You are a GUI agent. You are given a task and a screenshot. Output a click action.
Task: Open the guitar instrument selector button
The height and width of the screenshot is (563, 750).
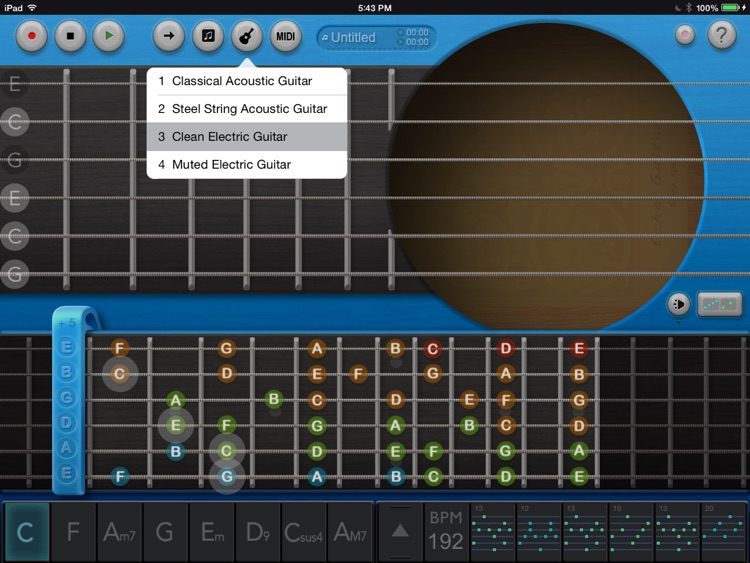pos(247,36)
